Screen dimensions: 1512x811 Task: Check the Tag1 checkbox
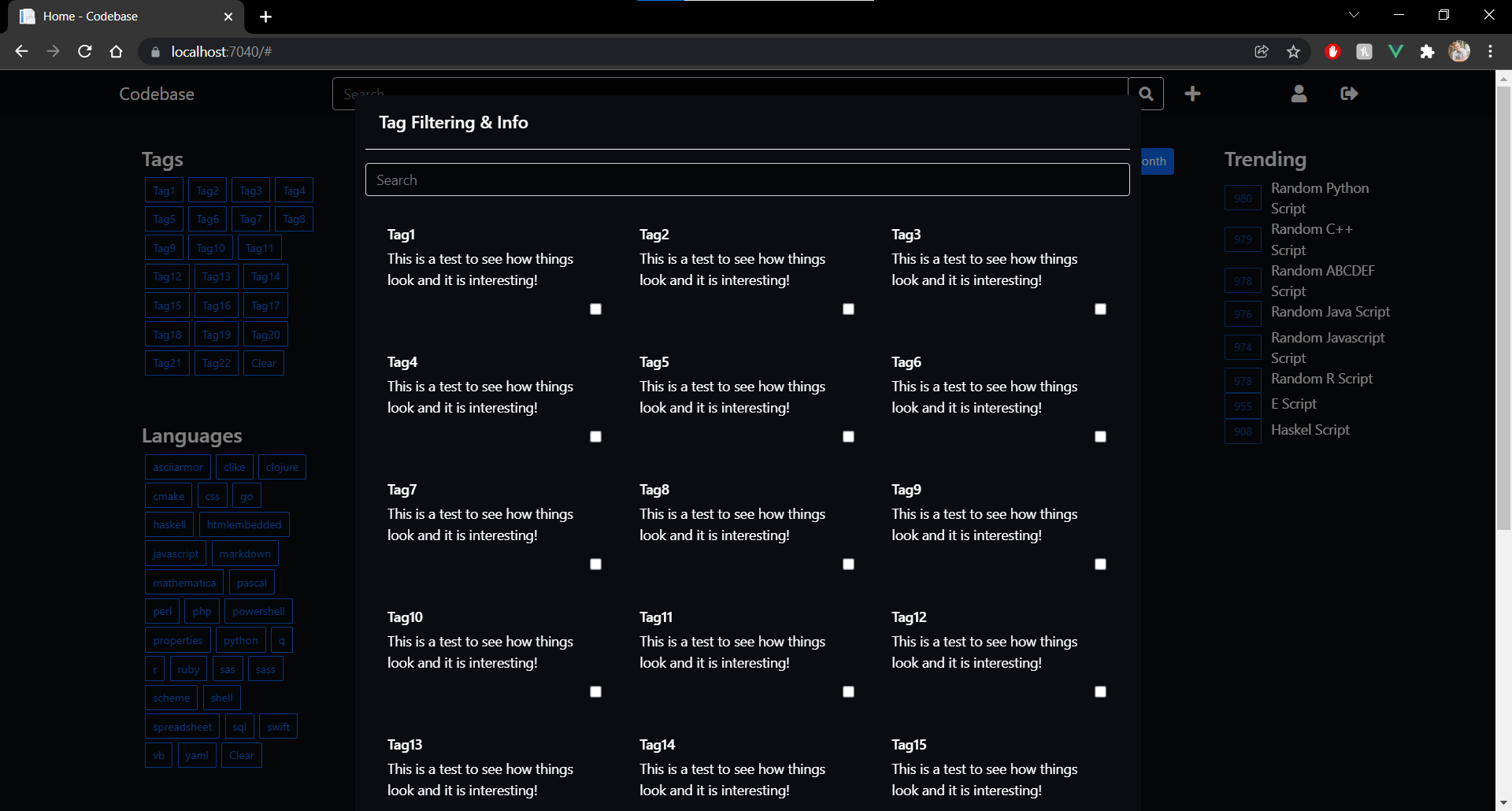pos(596,309)
